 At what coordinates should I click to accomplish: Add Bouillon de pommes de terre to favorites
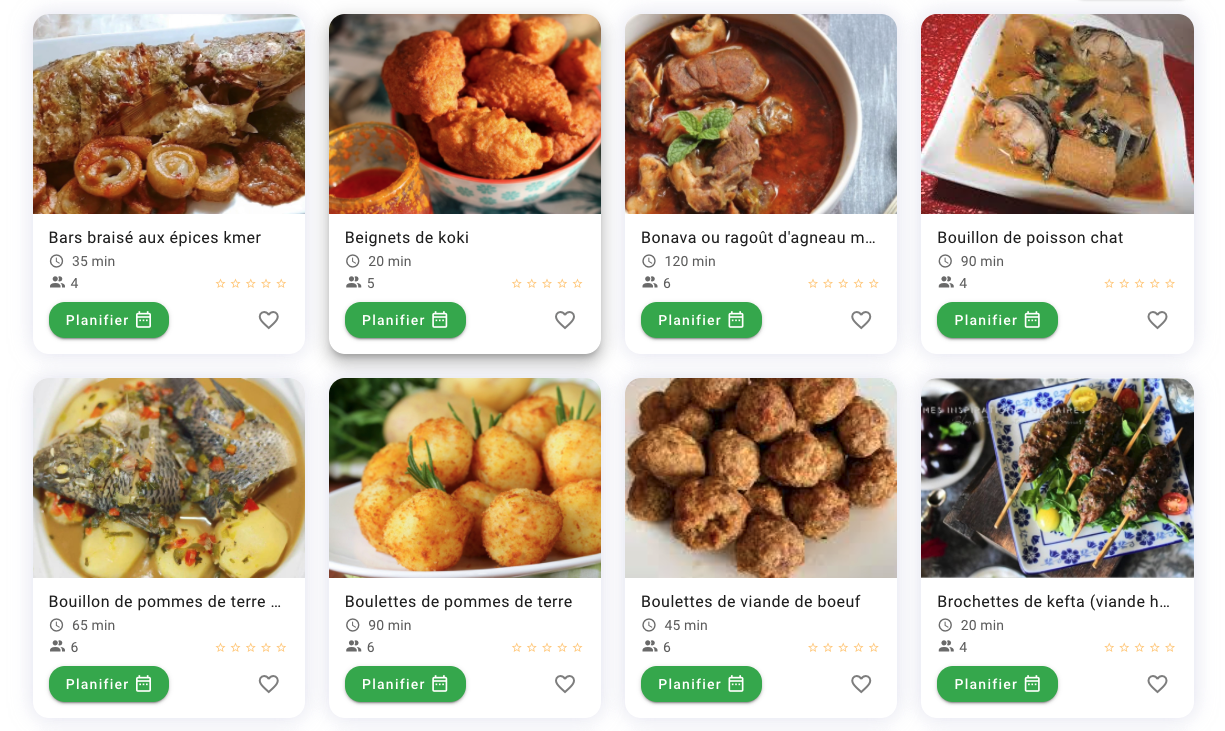click(x=269, y=684)
